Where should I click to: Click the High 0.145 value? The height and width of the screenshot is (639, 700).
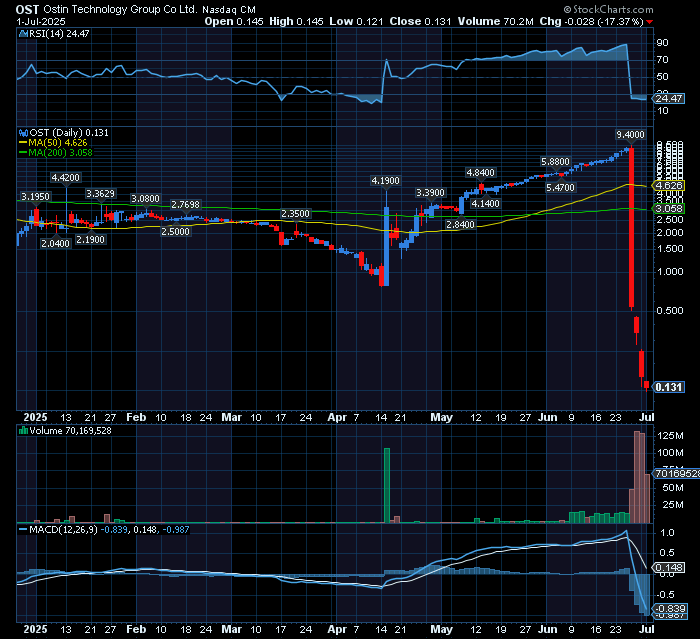(296, 21)
